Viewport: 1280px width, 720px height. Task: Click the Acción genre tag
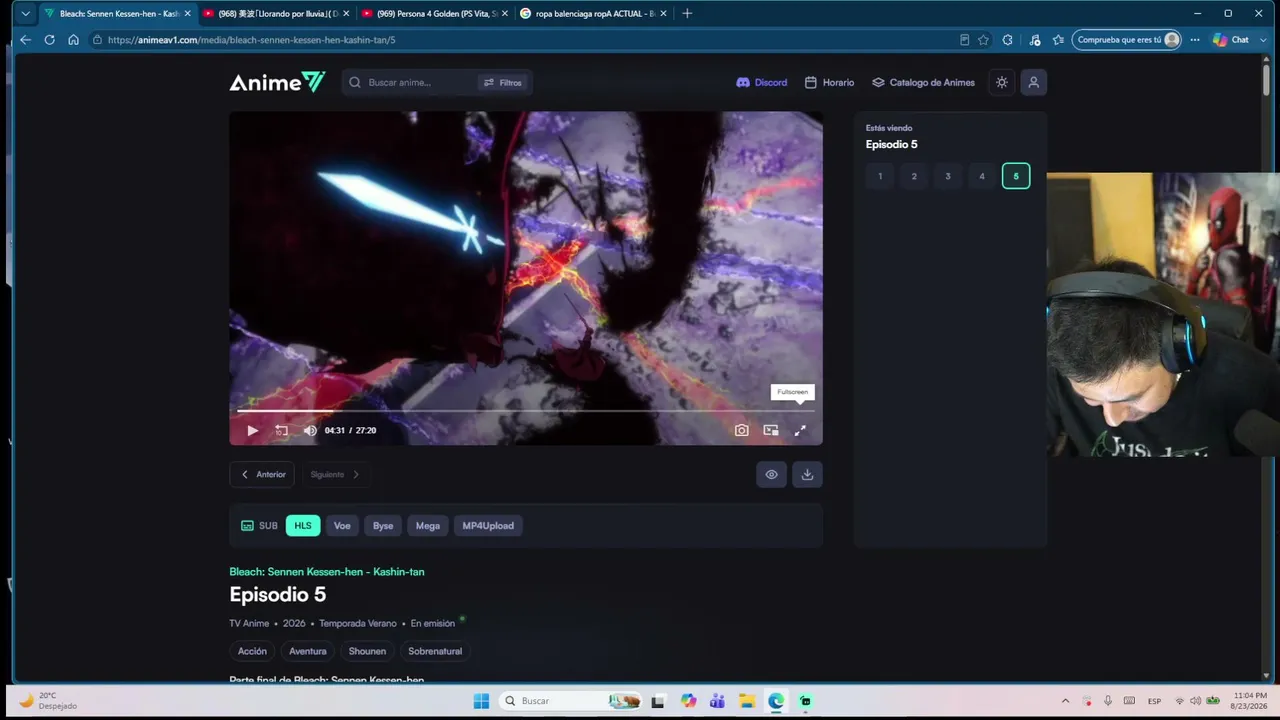click(252, 651)
